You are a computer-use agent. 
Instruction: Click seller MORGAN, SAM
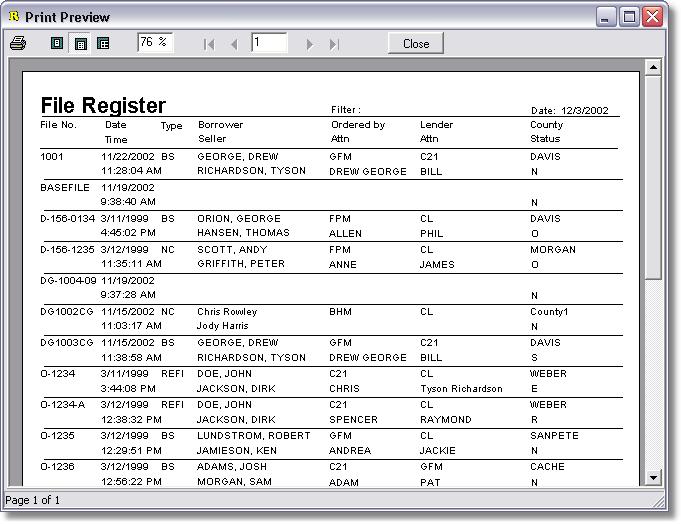point(235,481)
